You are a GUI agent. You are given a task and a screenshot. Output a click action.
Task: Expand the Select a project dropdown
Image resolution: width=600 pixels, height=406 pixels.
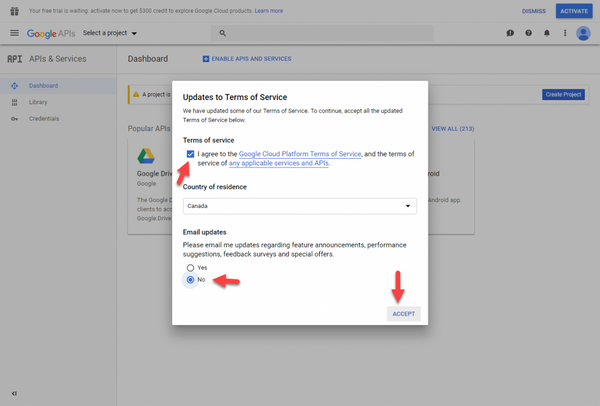(x=111, y=33)
